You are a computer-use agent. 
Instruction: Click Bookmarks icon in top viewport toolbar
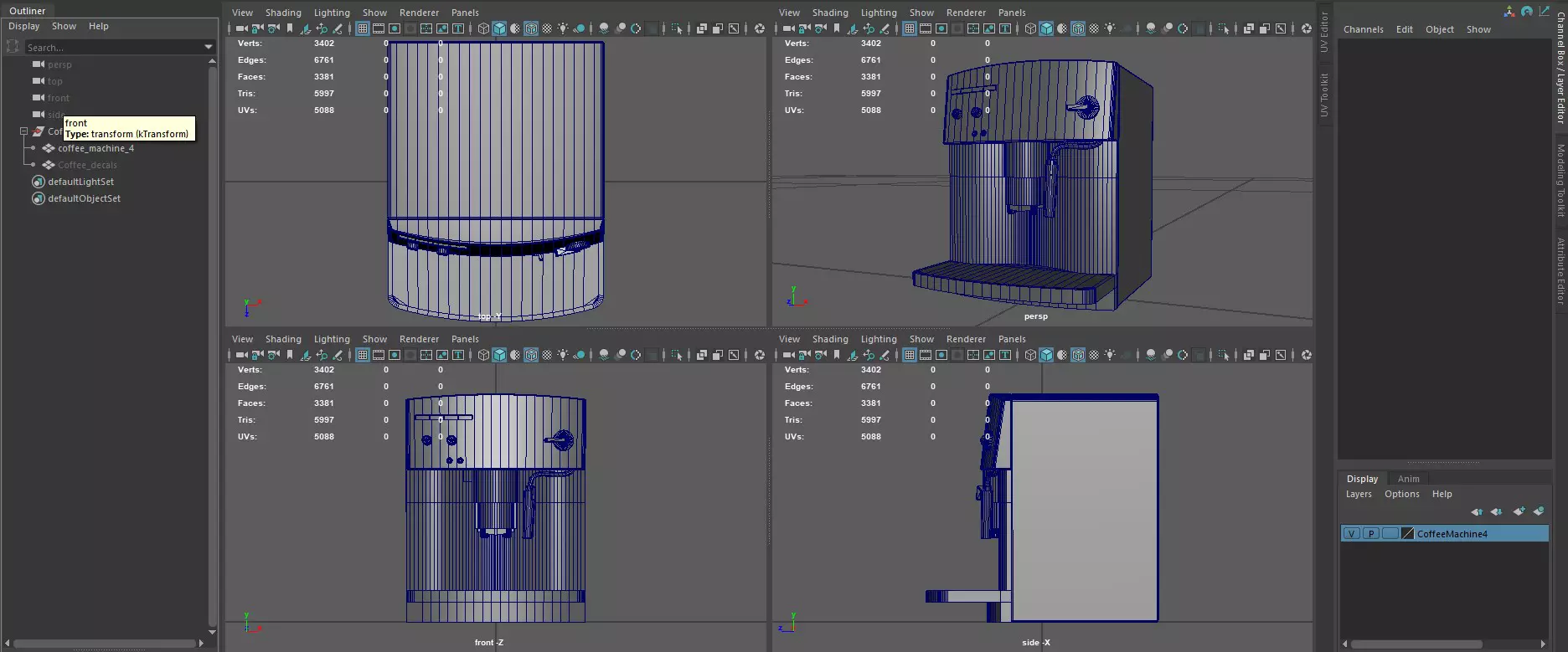click(290, 28)
